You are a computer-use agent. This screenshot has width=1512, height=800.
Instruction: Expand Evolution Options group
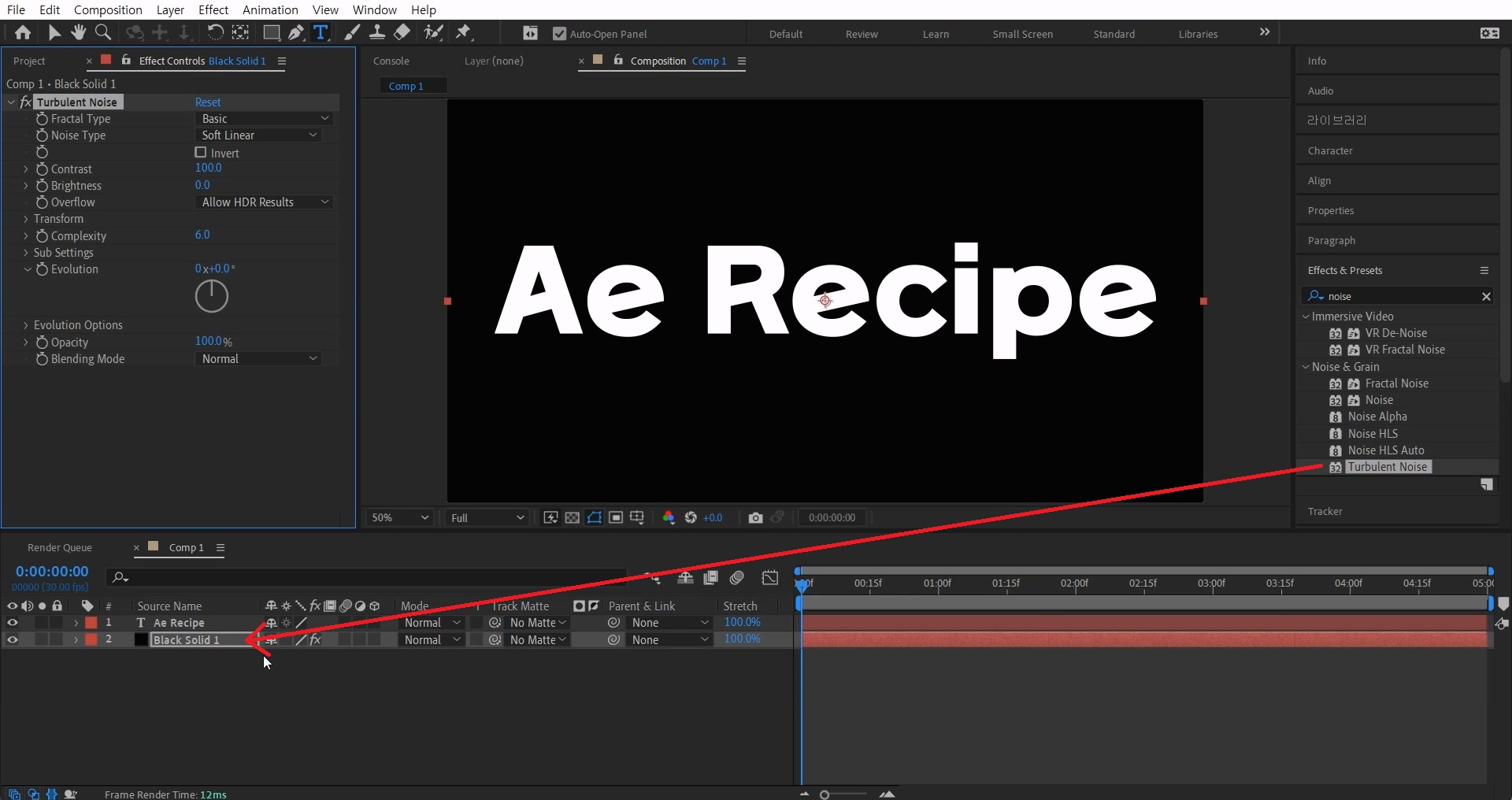point(26,325)
